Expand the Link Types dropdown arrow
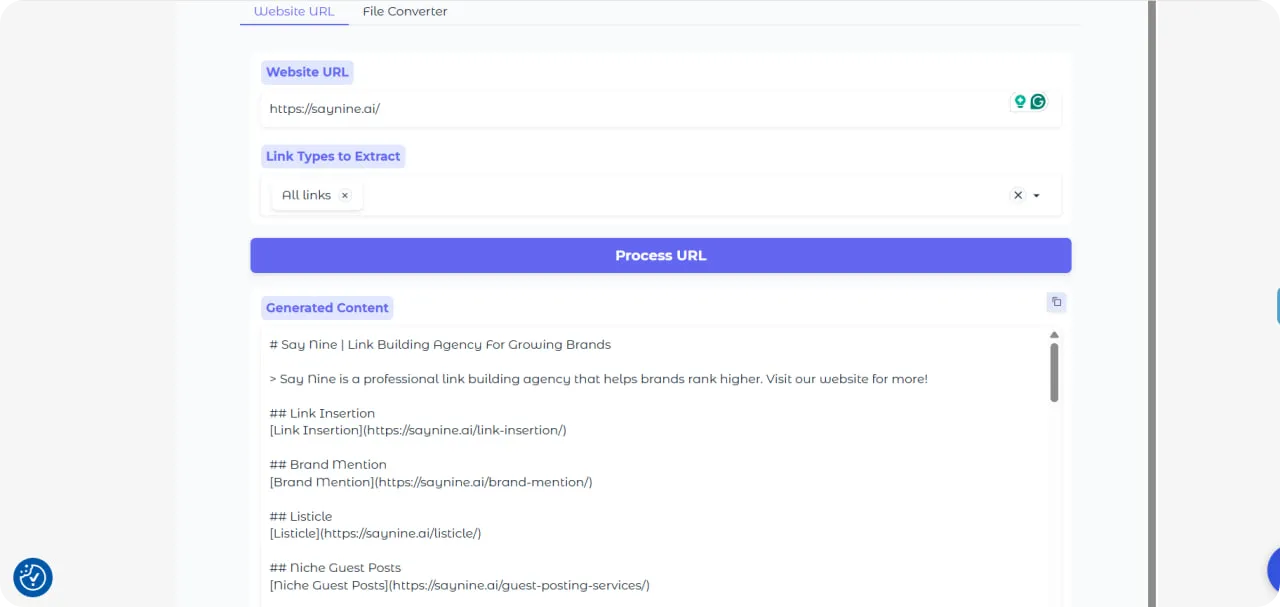The height and width of the screenshot is (607, 1280). click(x=1037, y=196)
